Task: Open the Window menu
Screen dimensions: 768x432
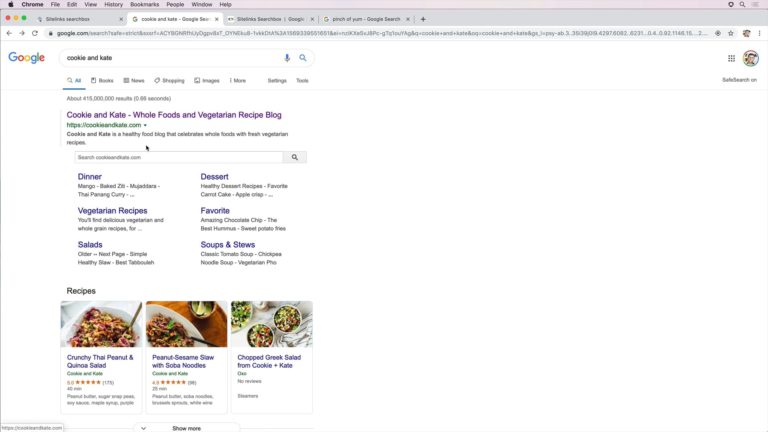Action: click(x=202, y=4)
